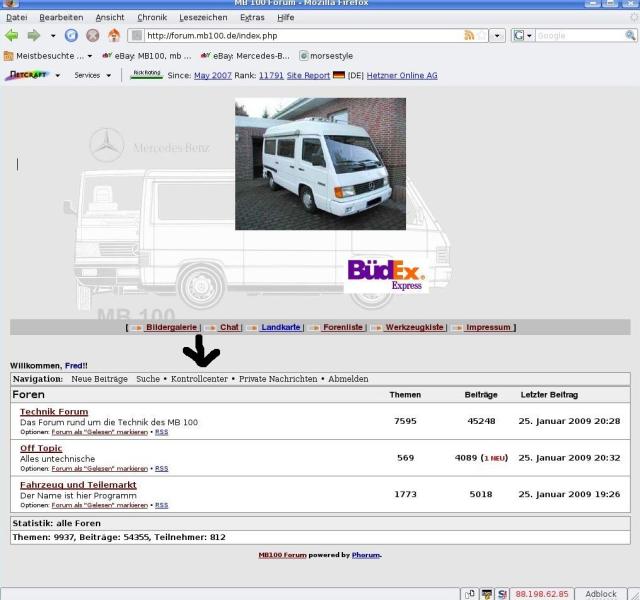Click the green Forward arrow

(x=34, y=36)
